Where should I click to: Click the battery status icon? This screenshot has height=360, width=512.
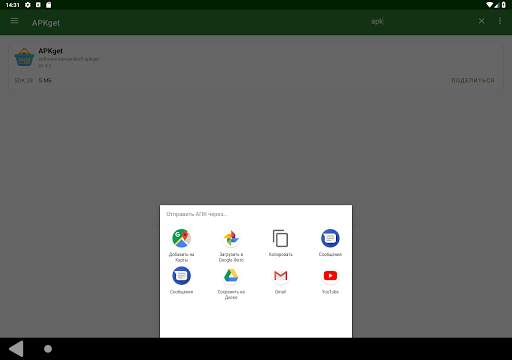click(504, 5)
